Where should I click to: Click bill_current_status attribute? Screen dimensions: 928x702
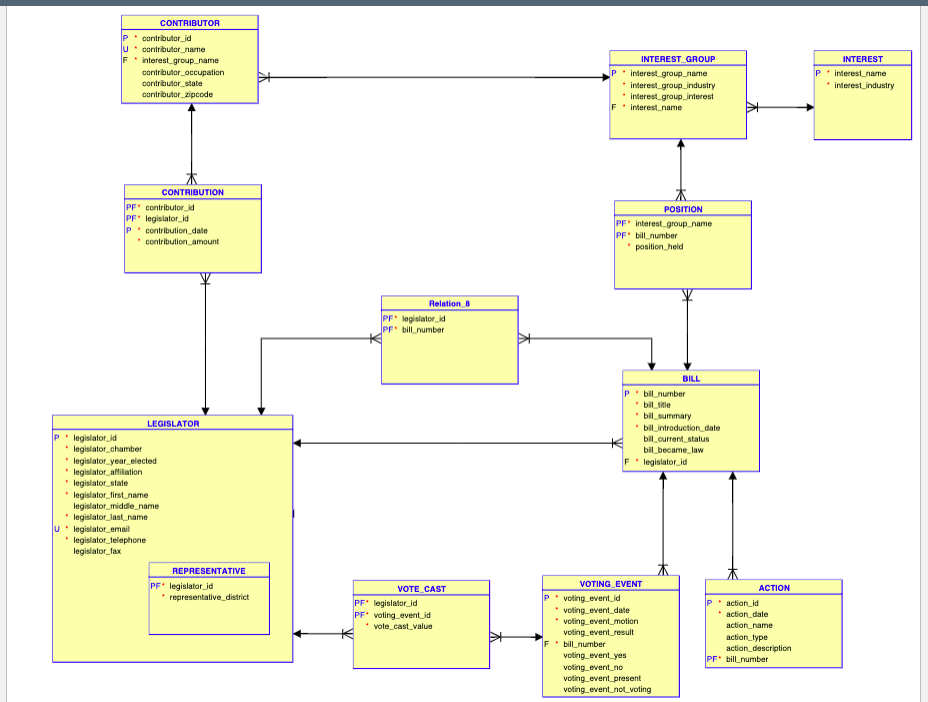click(676, 439)
